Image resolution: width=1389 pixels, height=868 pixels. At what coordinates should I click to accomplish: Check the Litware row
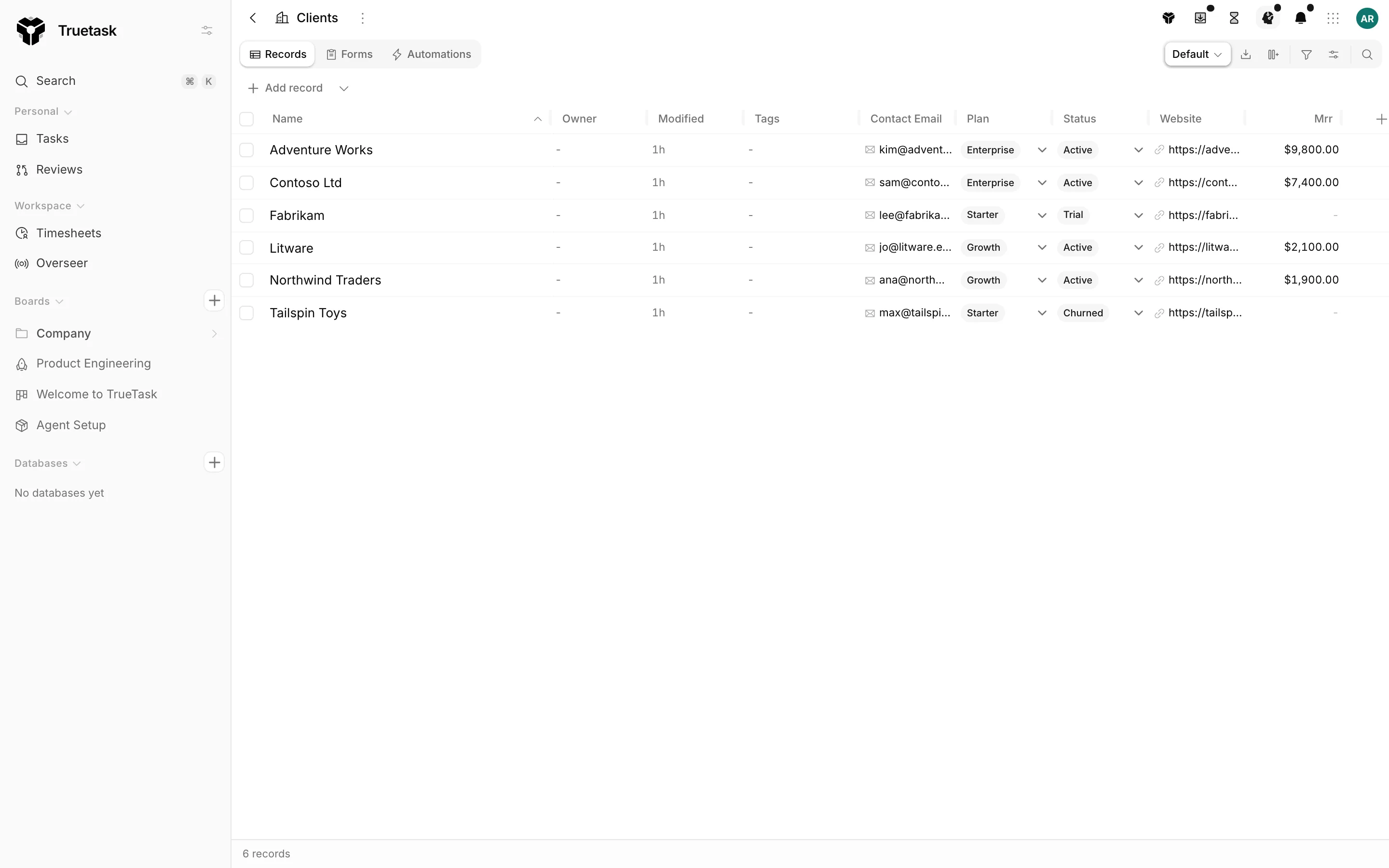coord(246,247)
